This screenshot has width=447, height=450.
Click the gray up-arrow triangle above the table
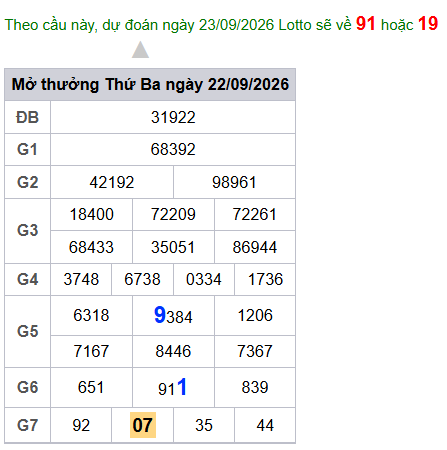point(140,50)
